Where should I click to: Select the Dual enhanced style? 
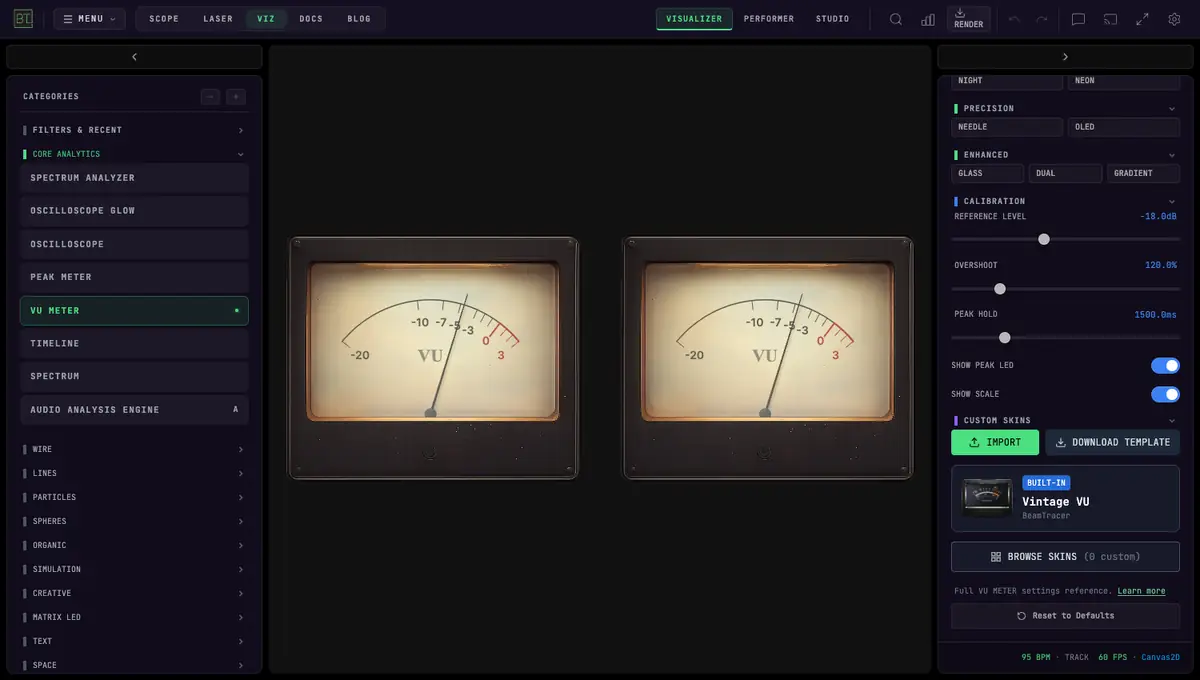click(x=1065, y=173)
